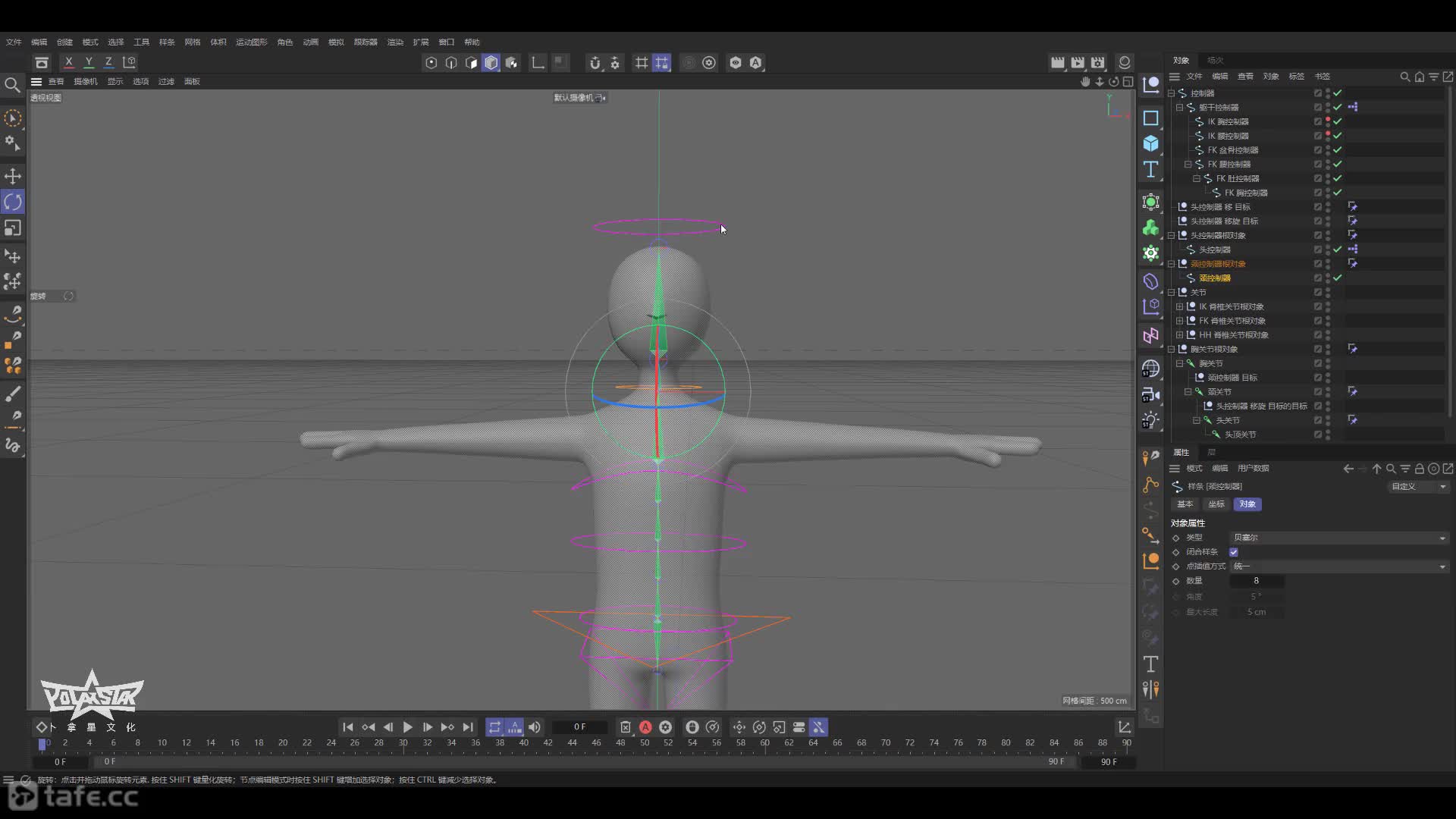
Task: Open the 运动图形 main menu
Action: (252, 42)
